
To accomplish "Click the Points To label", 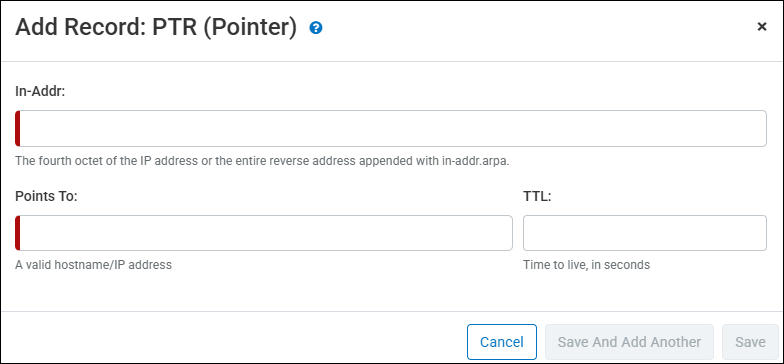I will coord(46,196).
